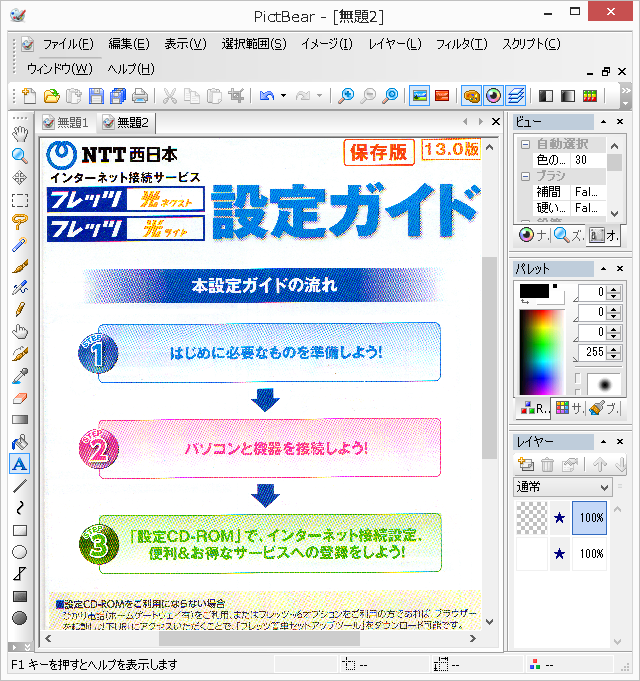The height and width of the screenshot is (681, 640).
Task: Select the outline rectangle shape tool
Action: coord(20,530)
